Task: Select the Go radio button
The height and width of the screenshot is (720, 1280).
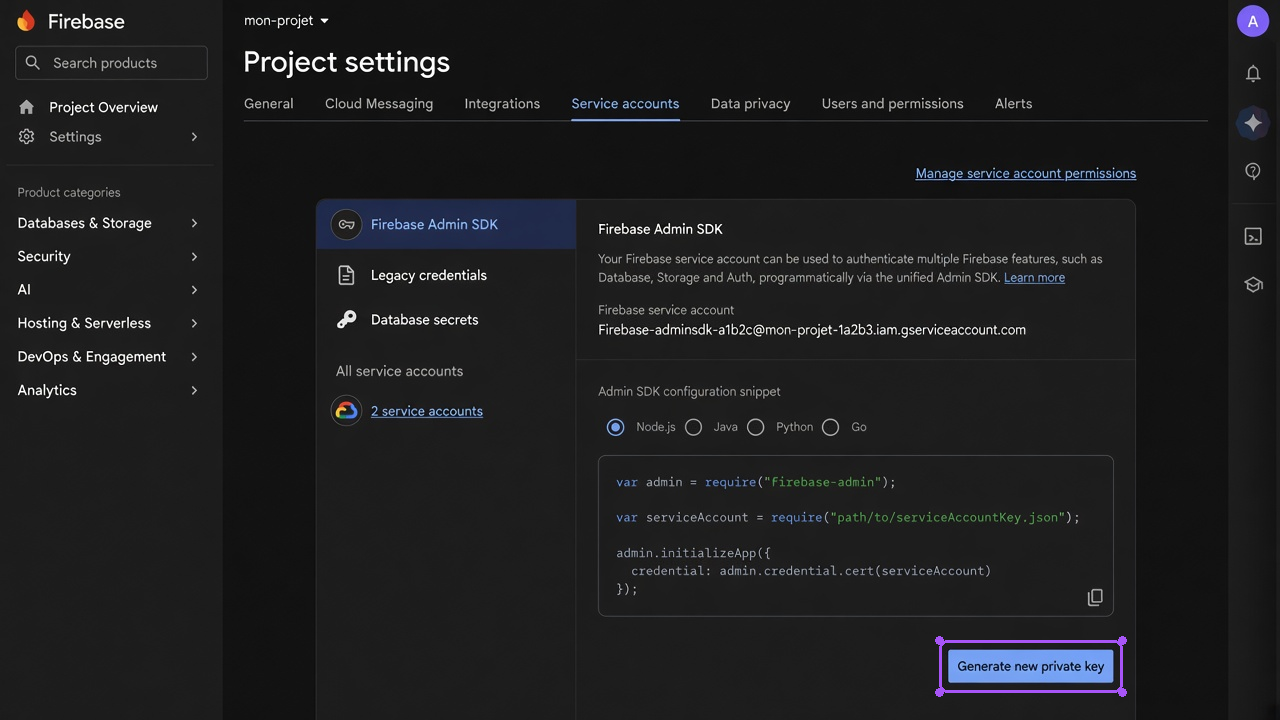Action: [830, 427]
